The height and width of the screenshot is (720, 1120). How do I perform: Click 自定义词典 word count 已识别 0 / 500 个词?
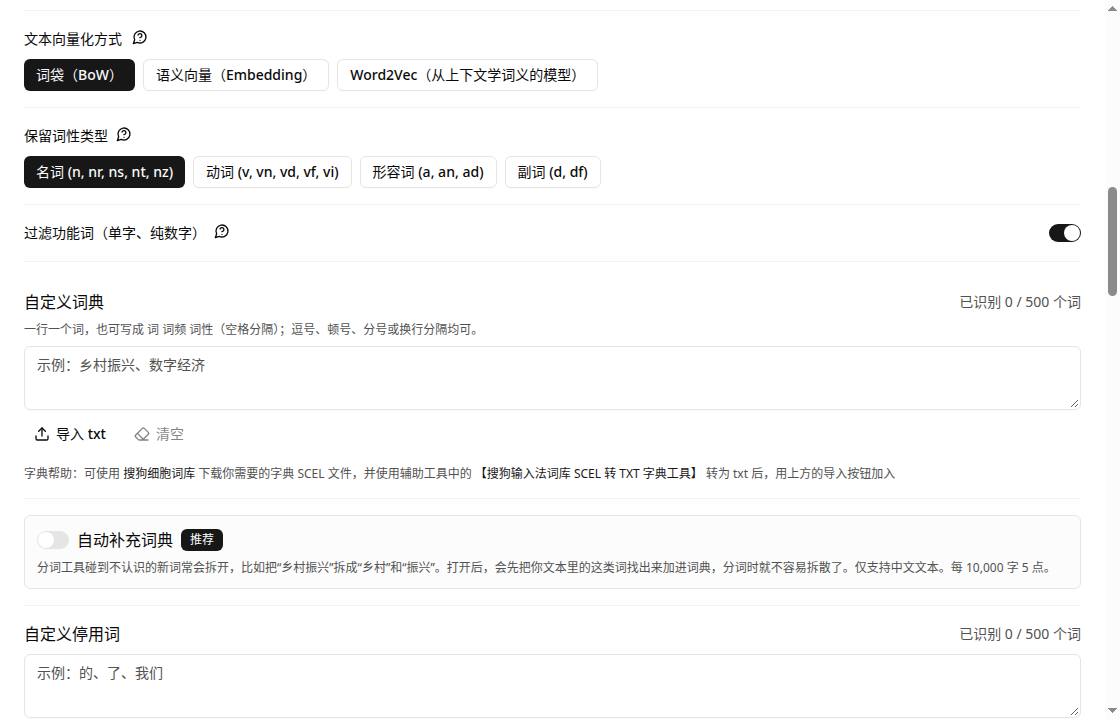click(x=1020, y=302)
